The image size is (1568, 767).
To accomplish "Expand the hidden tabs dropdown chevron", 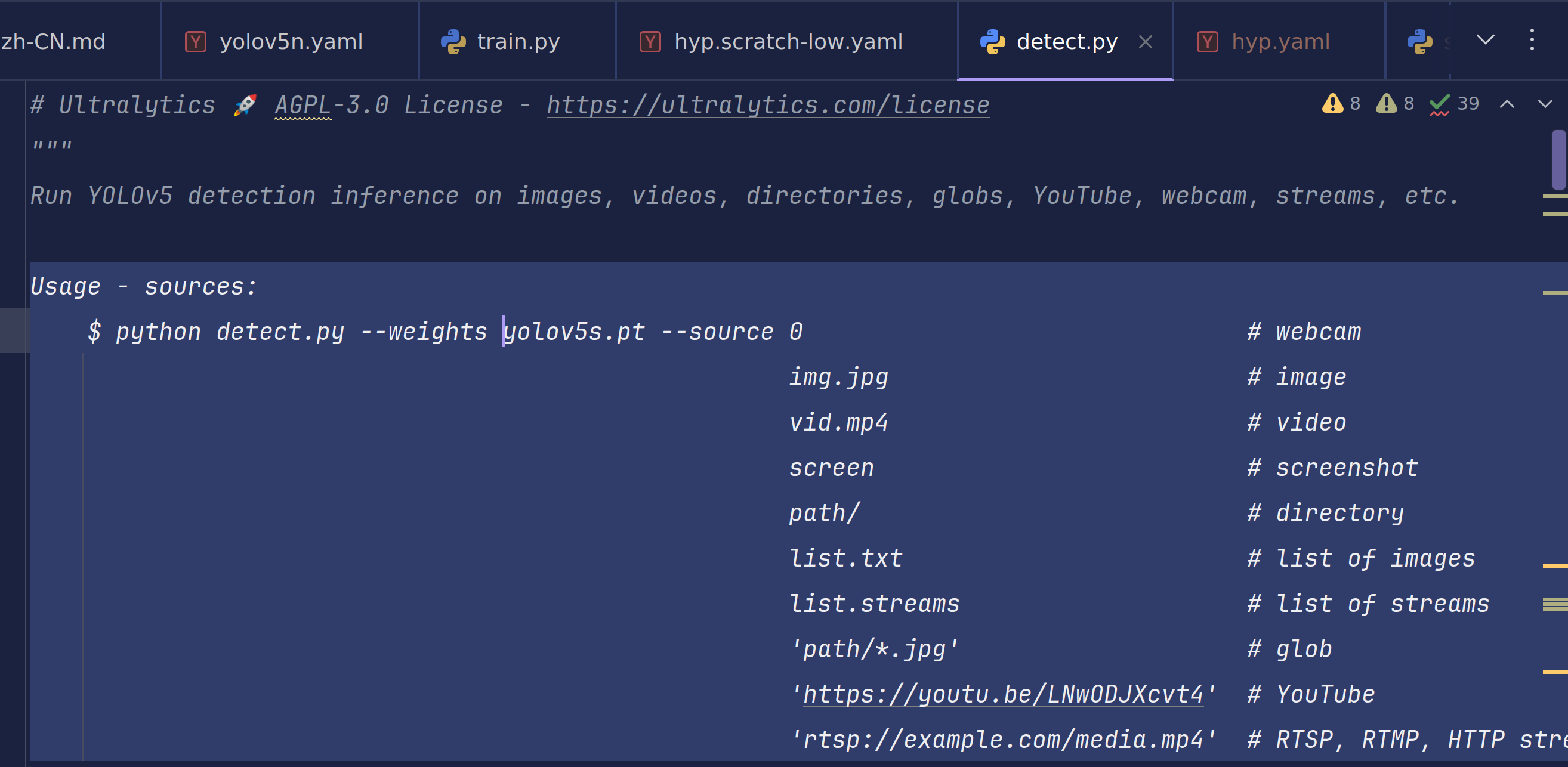I will pos(1485,40).
